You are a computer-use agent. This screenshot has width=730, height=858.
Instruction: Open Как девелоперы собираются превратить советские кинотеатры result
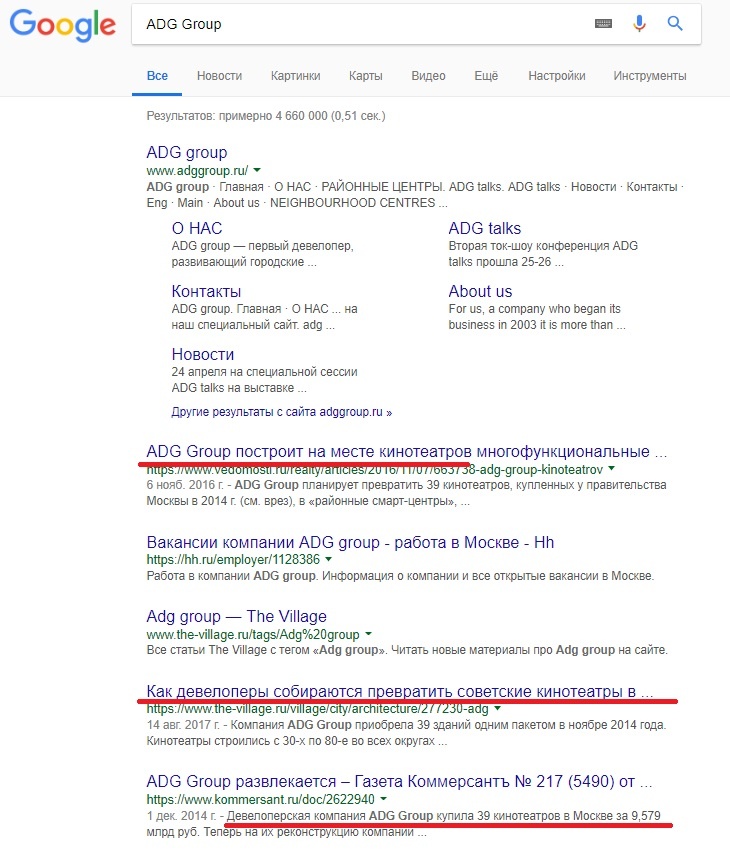coord(400,692)
